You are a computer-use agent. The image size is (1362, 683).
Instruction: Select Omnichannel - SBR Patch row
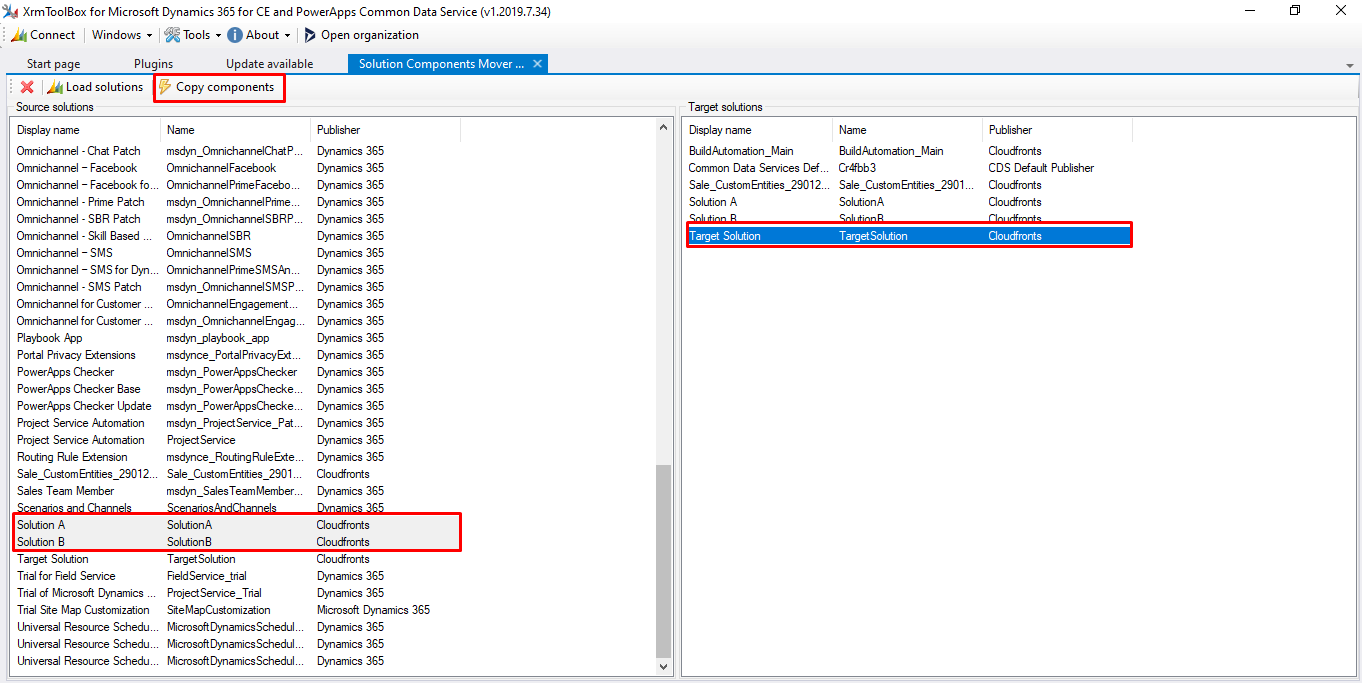click(235, 219)
